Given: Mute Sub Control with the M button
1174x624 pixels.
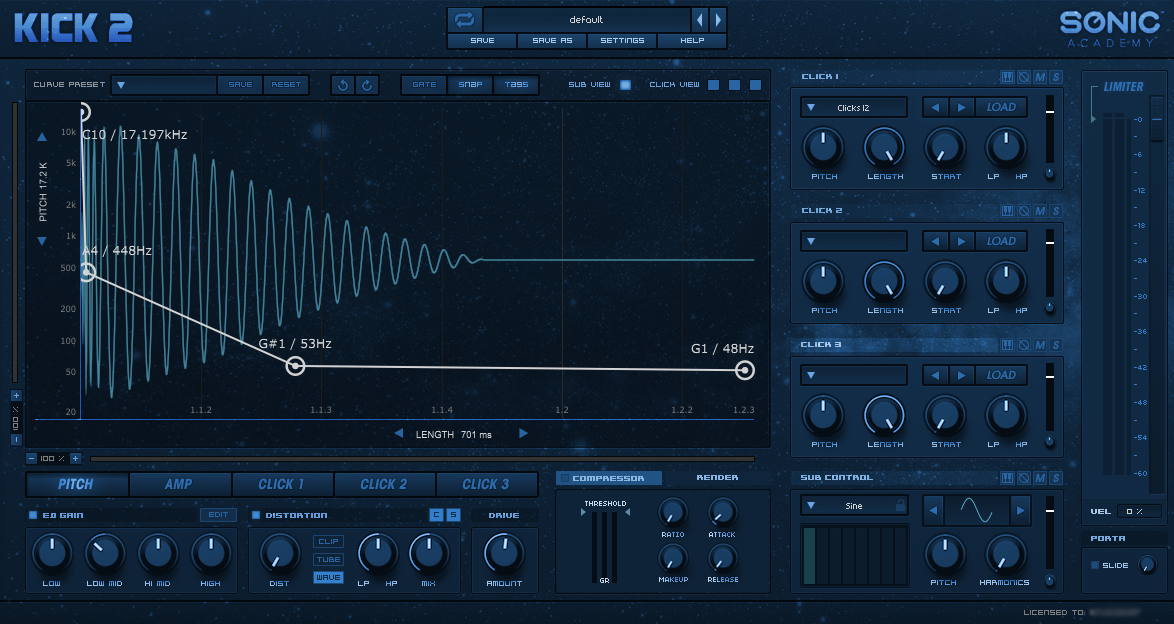Looking at the screenshot, I should pos(1040,478).
